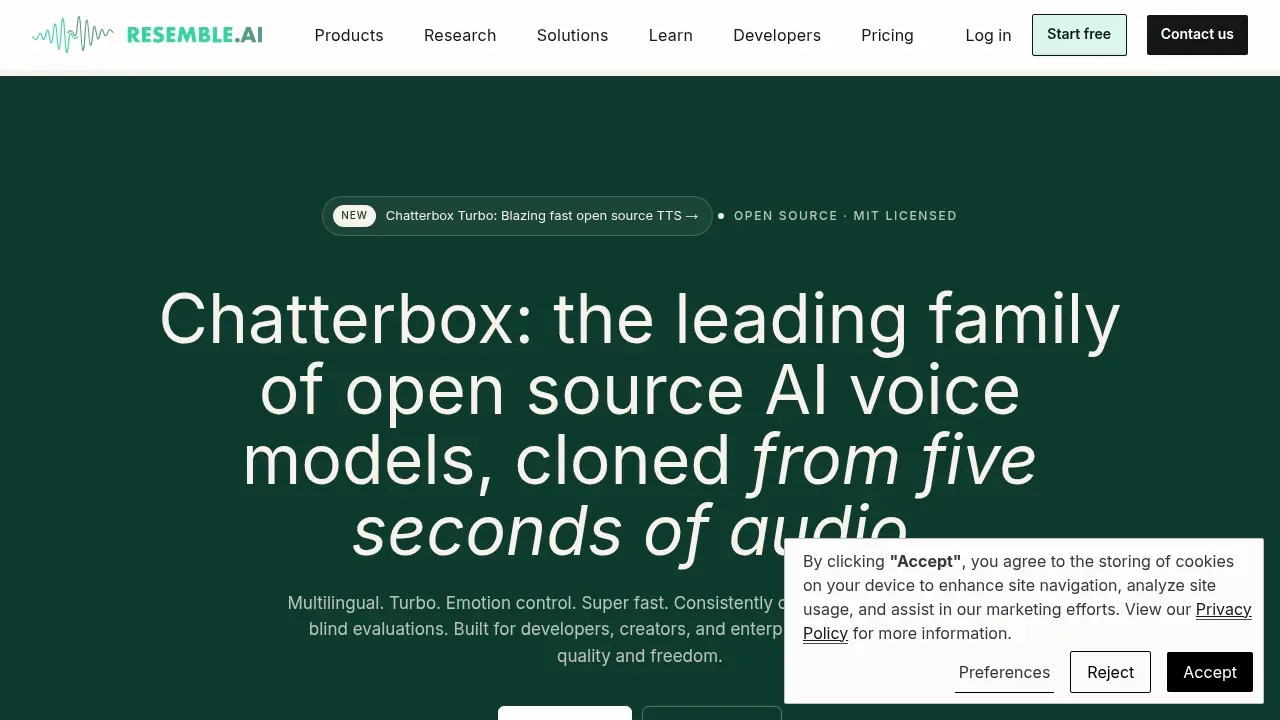Image resolution: width=1280 pixels, height=720 pixels.
Task: Open the Solutions menu
Action: (572, 35)
